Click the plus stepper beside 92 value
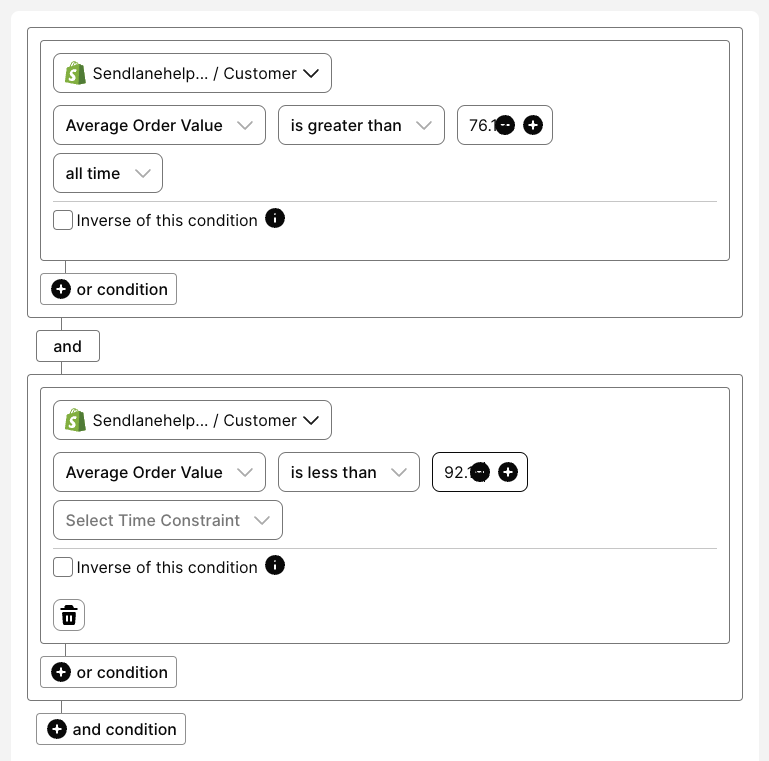 508,472
